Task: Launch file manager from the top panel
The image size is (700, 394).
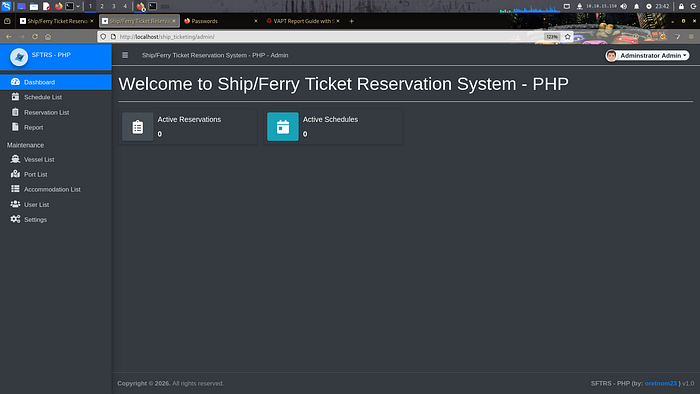Action: coord(34,6)
